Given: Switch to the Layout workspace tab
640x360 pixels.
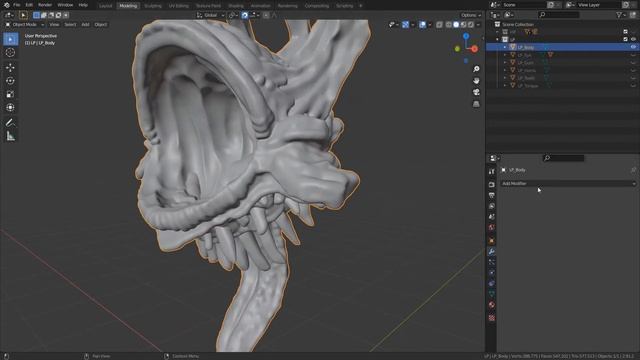Looking at the screenshot, I should (x=105, y=6).
